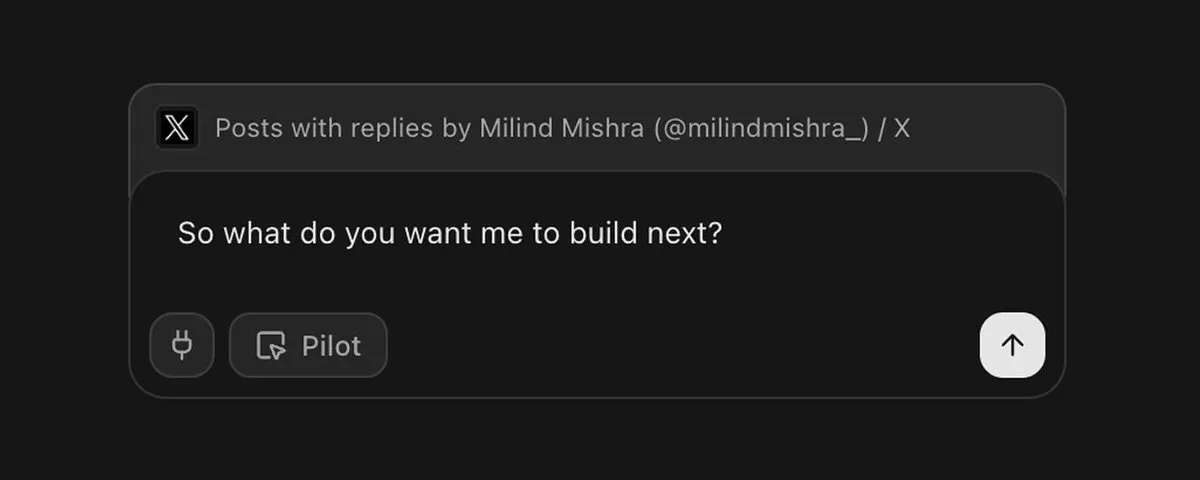
Task: Click the upward arrow send button
Action: (x=1012, y=345)
